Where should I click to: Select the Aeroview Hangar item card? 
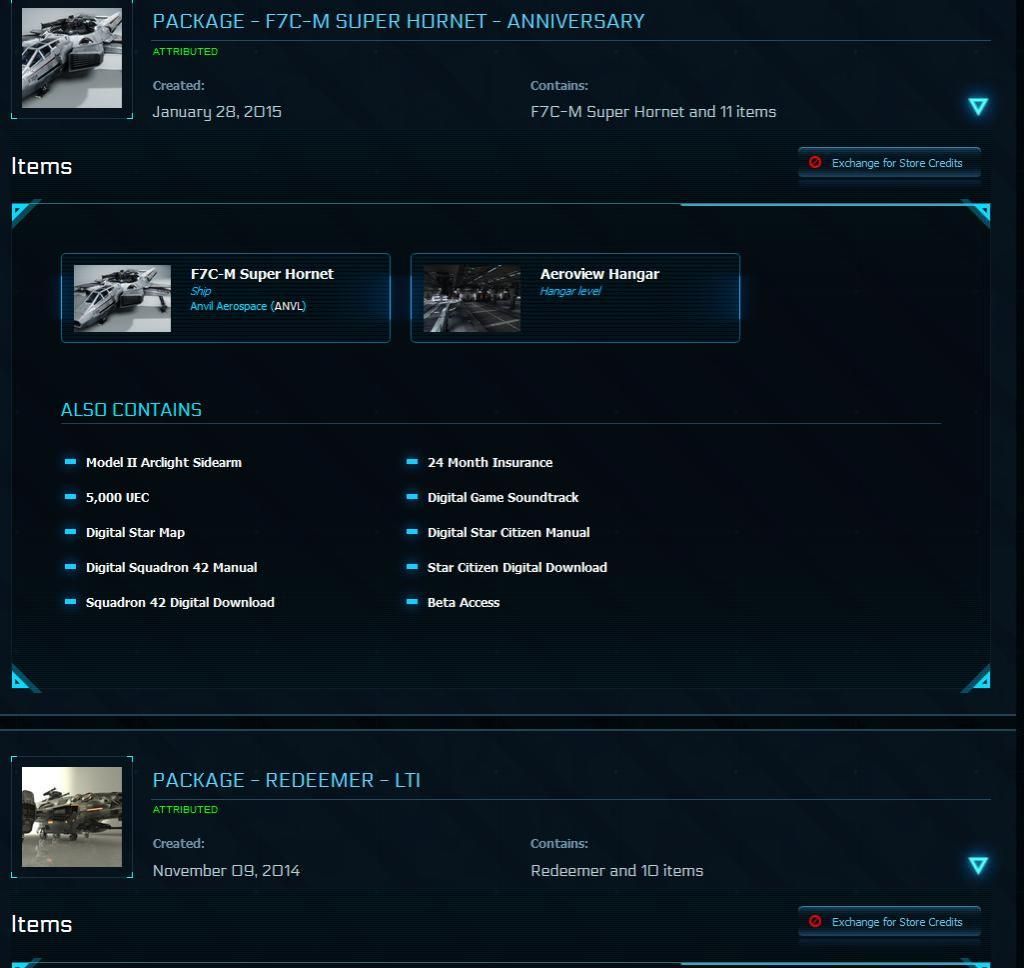[x=575, y=298]
